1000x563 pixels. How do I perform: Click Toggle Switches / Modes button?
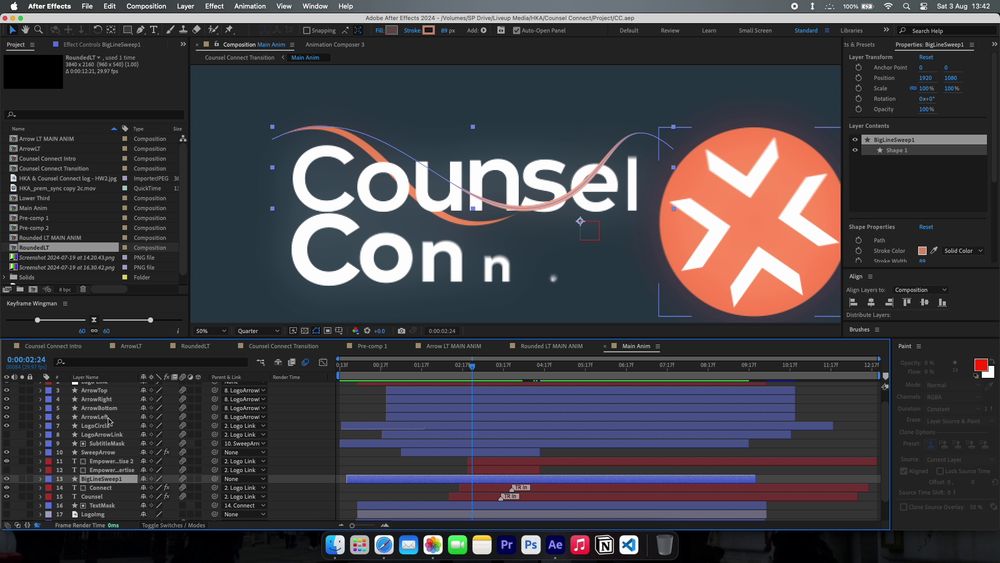173,525
